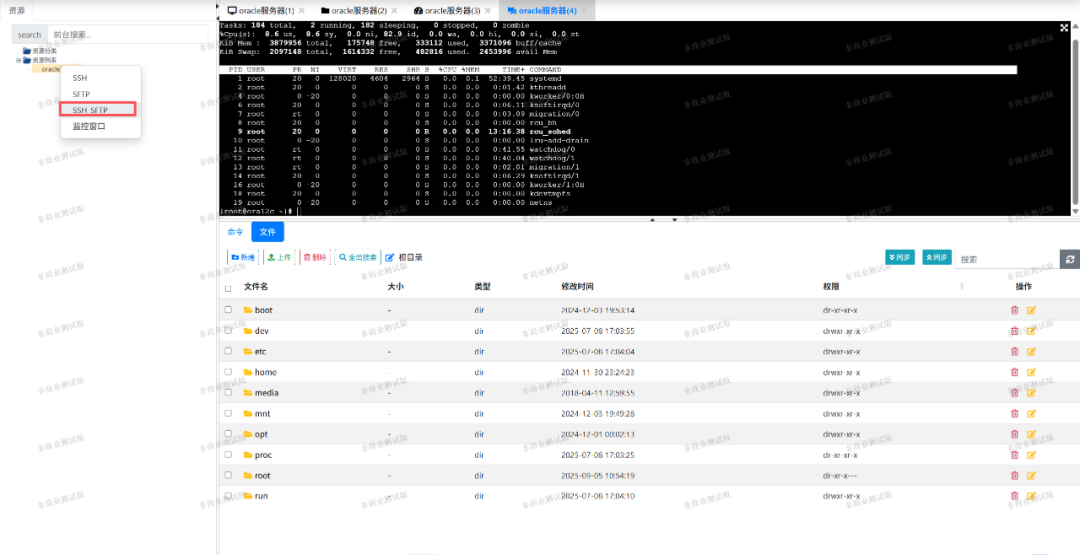This screenshot has height=555, width=1080.
Task: Click the search button in resources panel
Action: (30, 34)
